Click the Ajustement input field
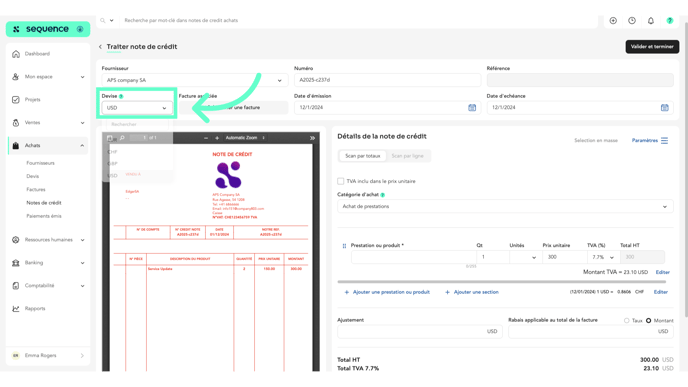This screenshot has width=688, height=387. 419,332
